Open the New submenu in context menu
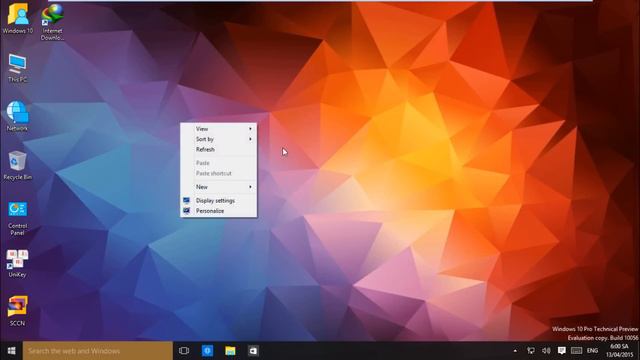 tap(218, 187)
